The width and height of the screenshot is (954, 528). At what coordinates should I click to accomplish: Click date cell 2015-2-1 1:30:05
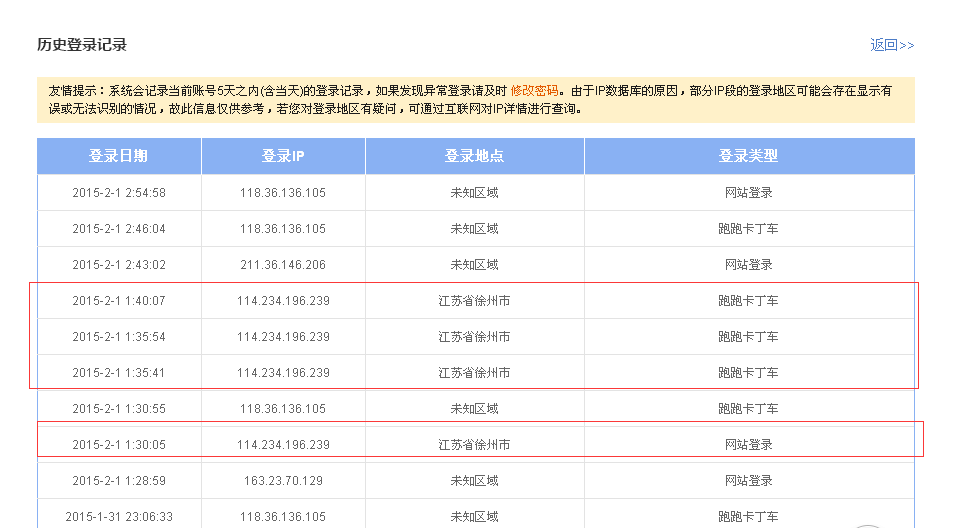pos(119,445)
